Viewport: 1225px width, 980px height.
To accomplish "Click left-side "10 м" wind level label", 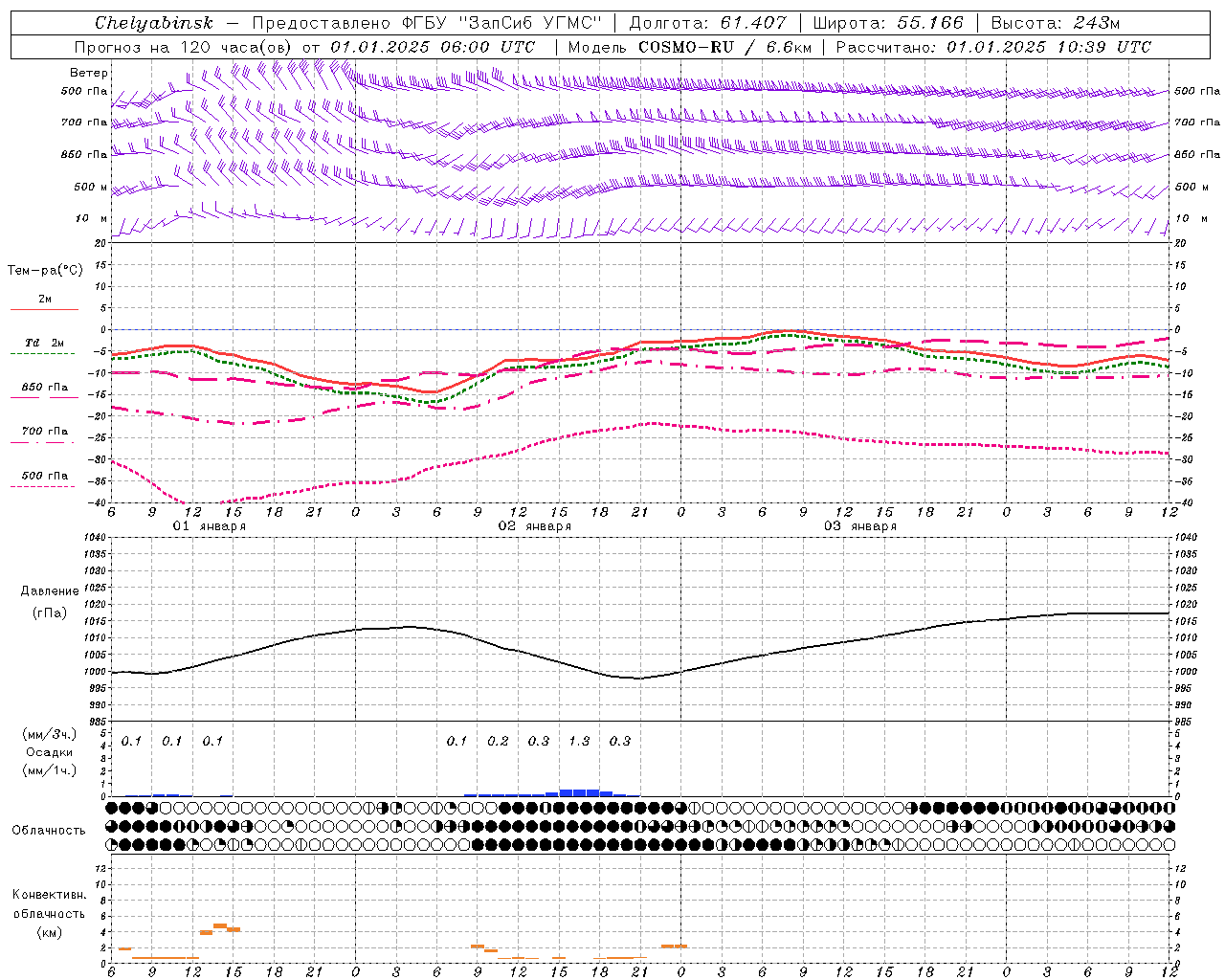I will (x=92, y=218).
